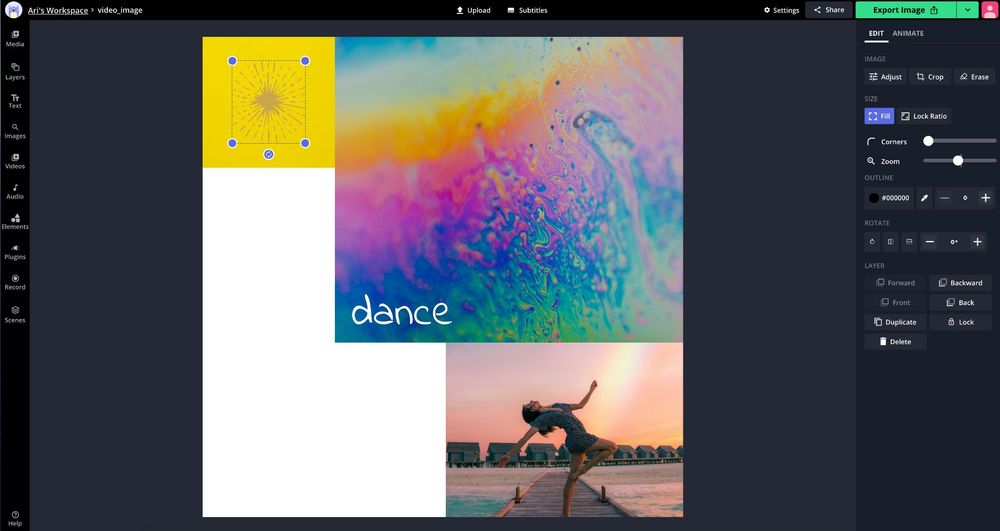1000x531 pixels.
Task: Switch to the Animate tab
Action: (908, 33)
